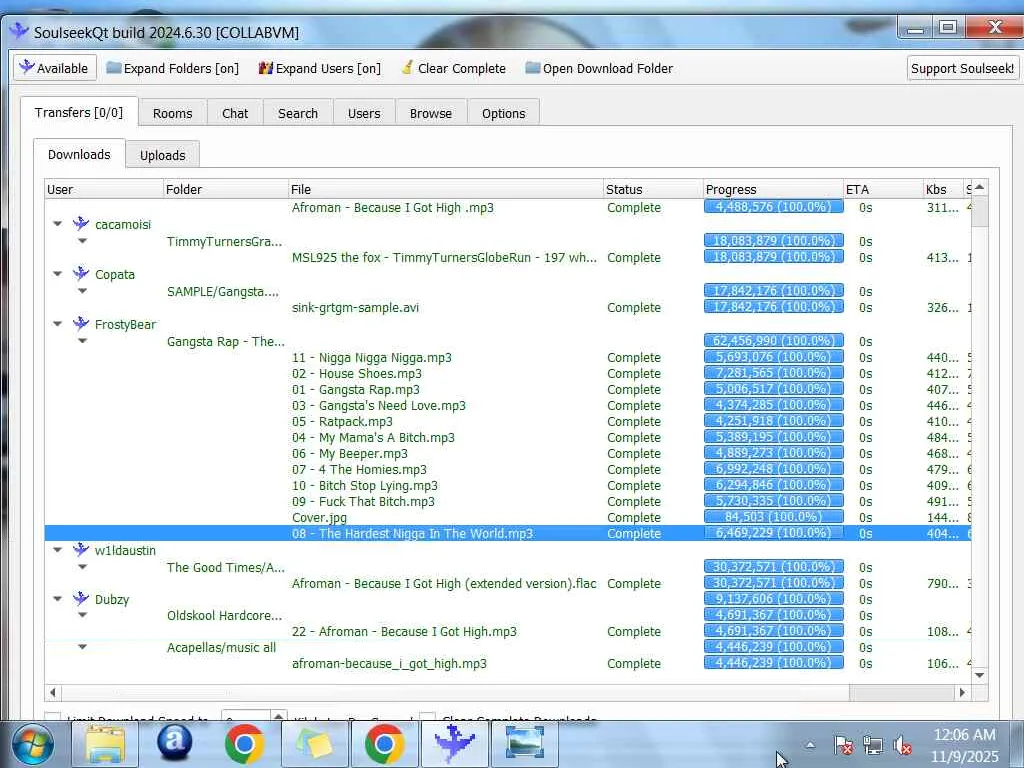Open Windows Explorer from the taskbar
Screen dimensions: 1024x768
pyautogui.click(x=104, y=744)
